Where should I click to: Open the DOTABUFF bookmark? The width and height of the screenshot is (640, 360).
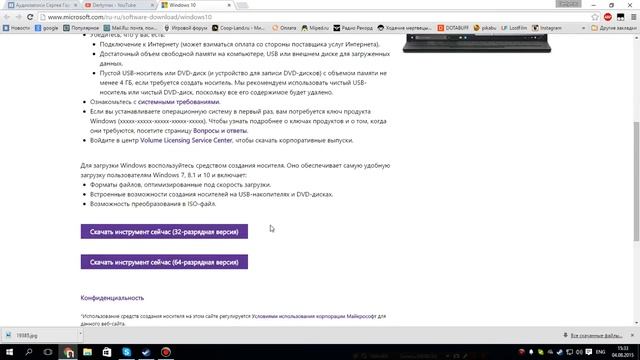[x=453, y=28]
